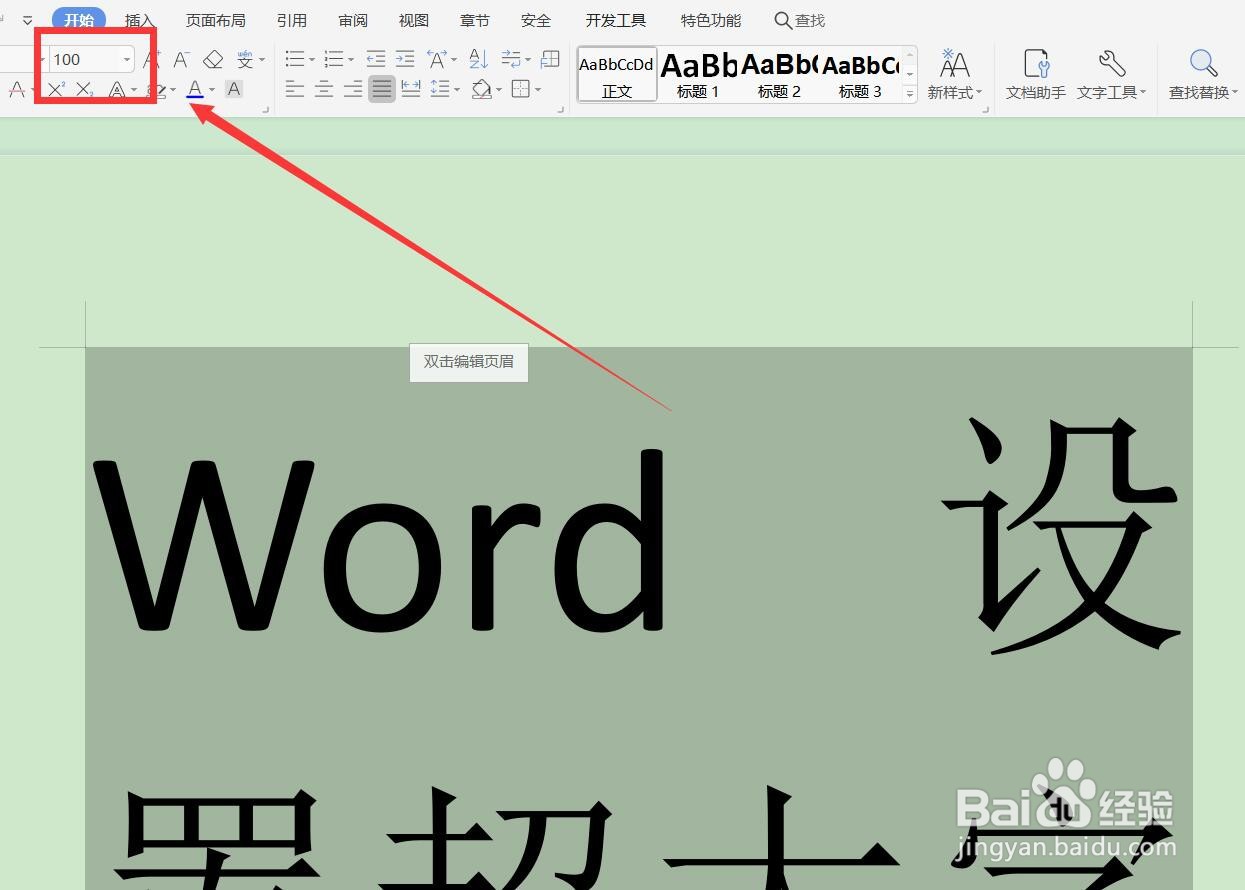Switch to the 引用 tab
This screenshot has height=890, width=1245.
[x=292, y=20]
